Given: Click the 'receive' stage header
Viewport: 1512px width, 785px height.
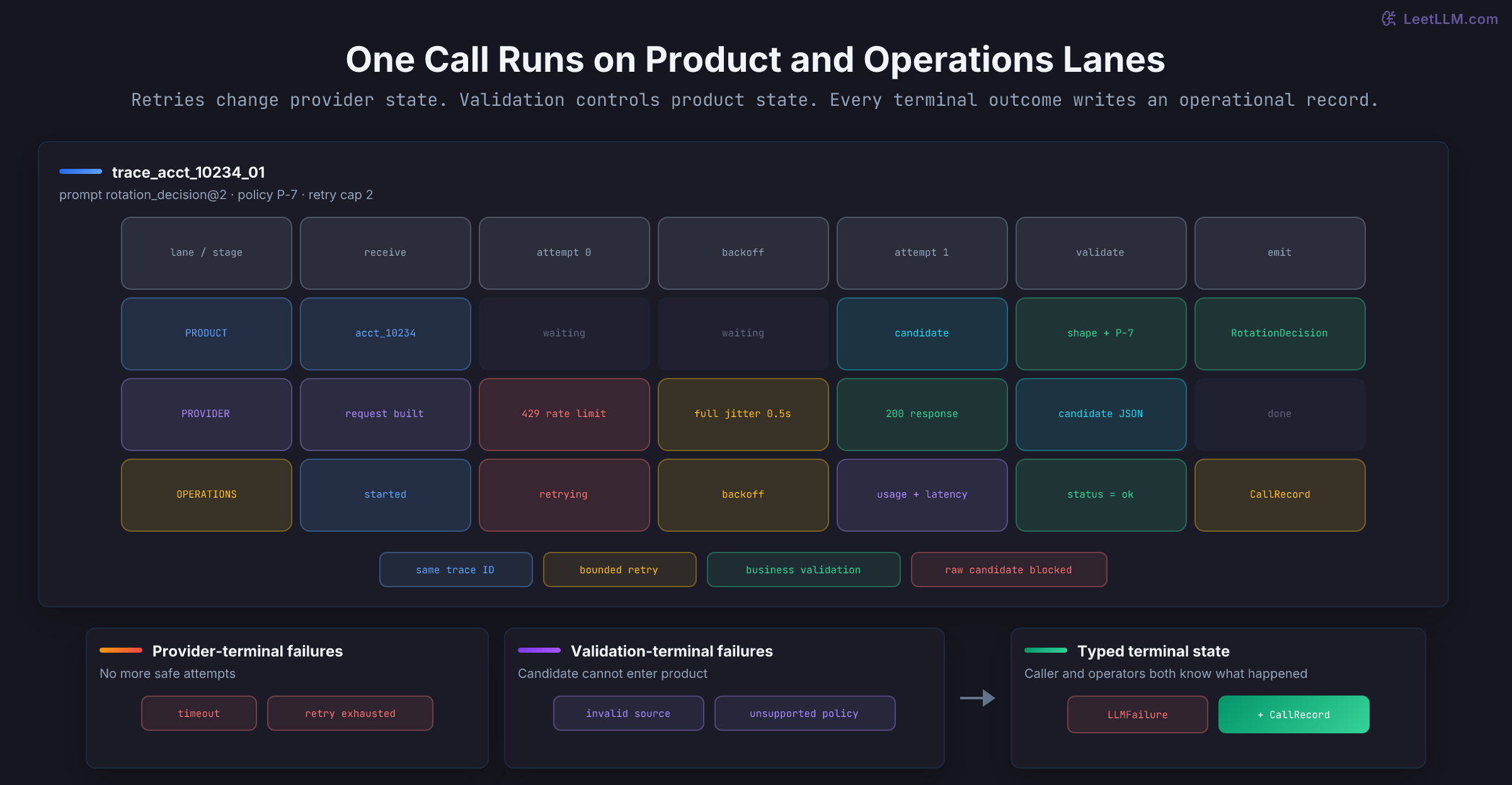Looking at the screenshot, I should click(x=386, y=253).
